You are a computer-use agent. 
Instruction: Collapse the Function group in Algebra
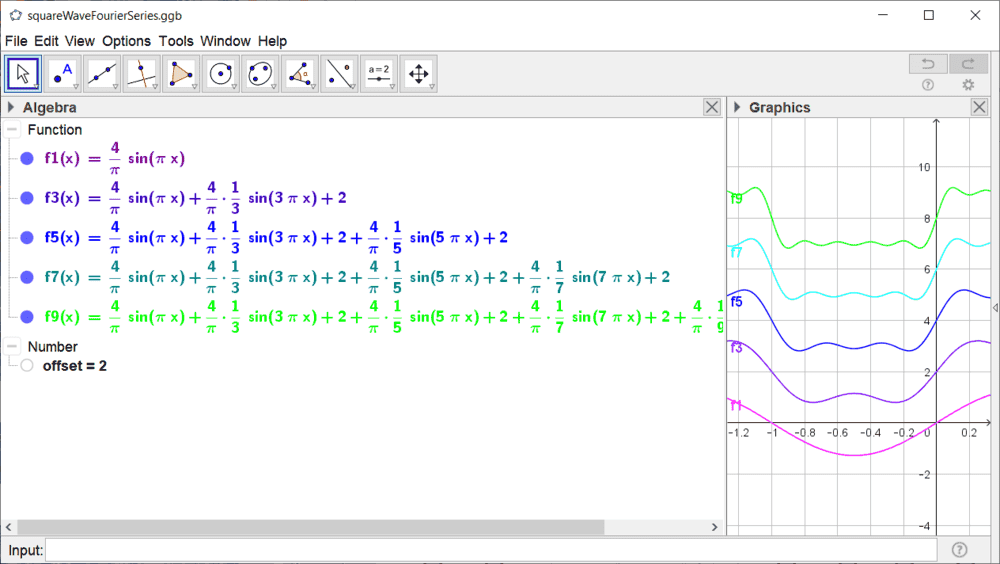(x=12, y=130)
